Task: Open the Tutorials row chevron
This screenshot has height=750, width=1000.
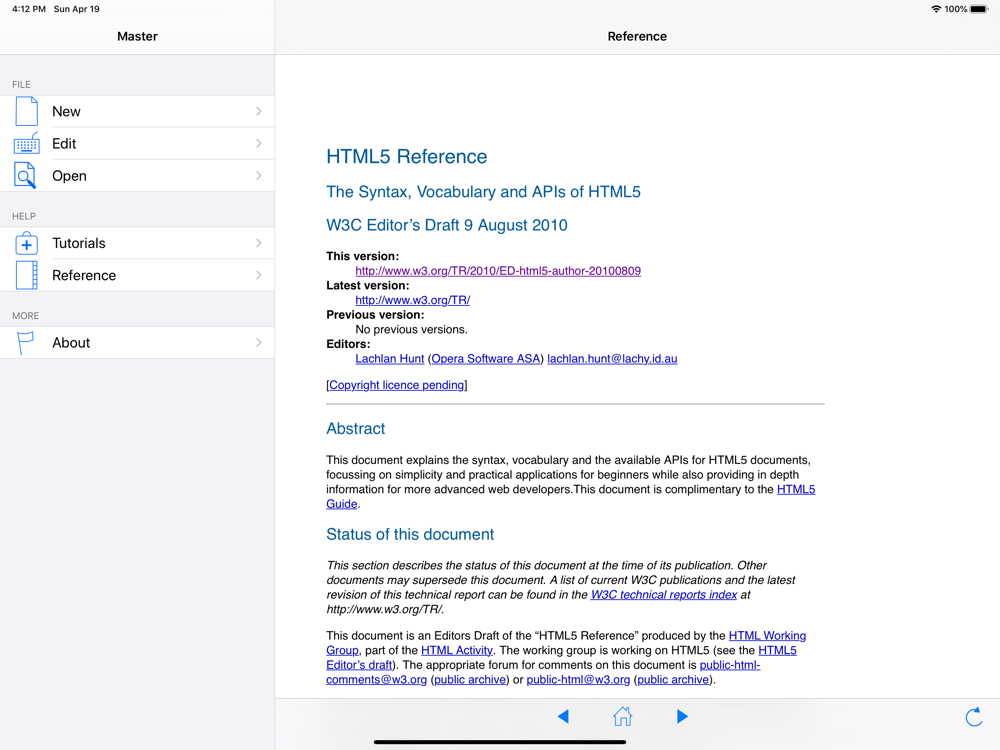Action: pyautogui.click(x=258, y=243)
